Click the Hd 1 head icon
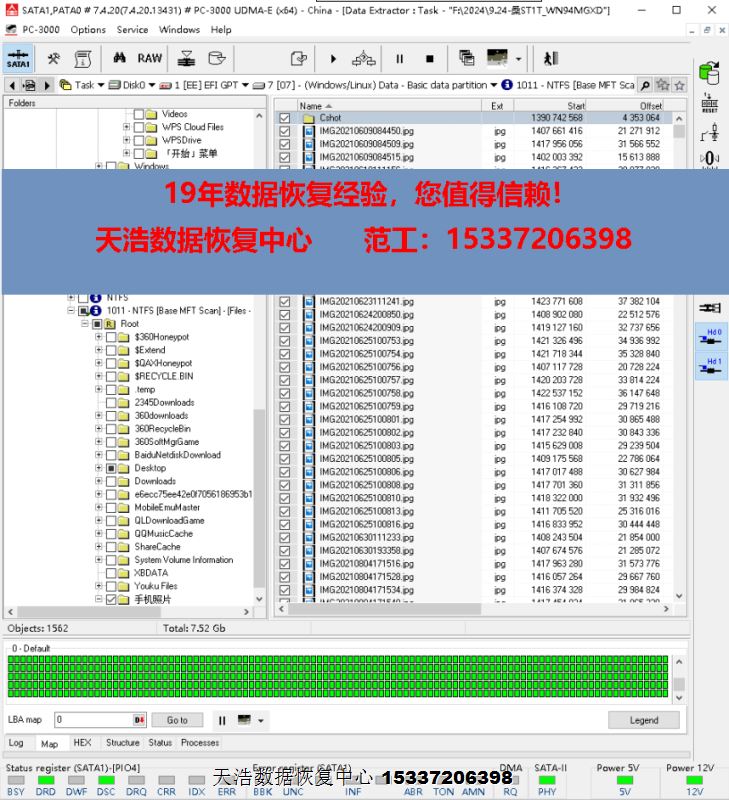The height and width of the screenshot is (800, 729). click(x=711, y=367)
